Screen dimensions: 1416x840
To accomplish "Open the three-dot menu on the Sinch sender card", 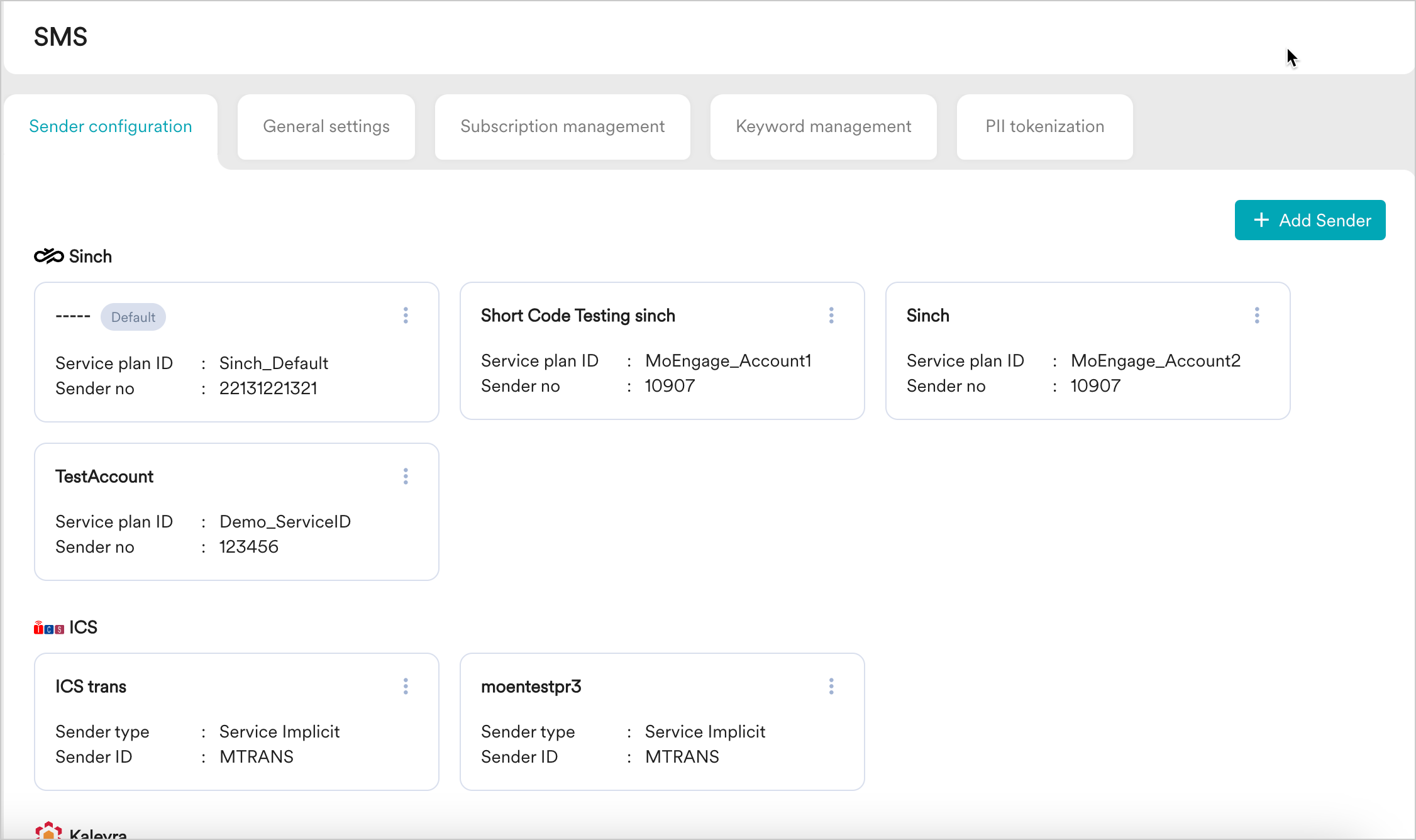I will tap(1257, 315).
